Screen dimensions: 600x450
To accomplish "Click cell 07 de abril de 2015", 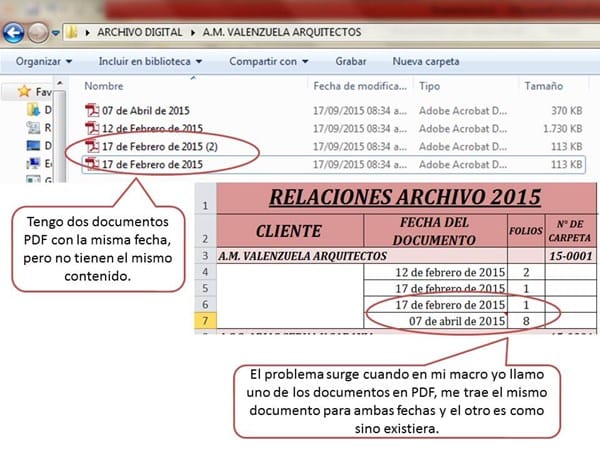I will coord(435,321).
